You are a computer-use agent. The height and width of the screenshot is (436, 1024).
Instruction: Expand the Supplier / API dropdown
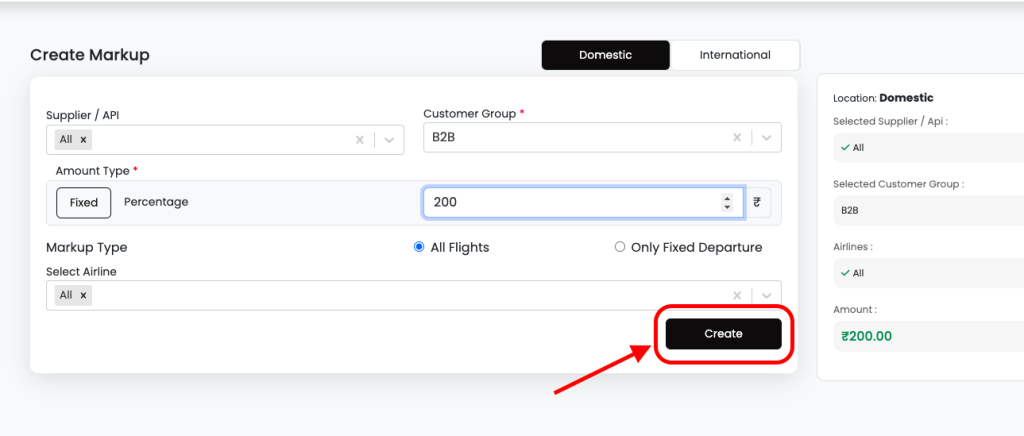point(389,140)
